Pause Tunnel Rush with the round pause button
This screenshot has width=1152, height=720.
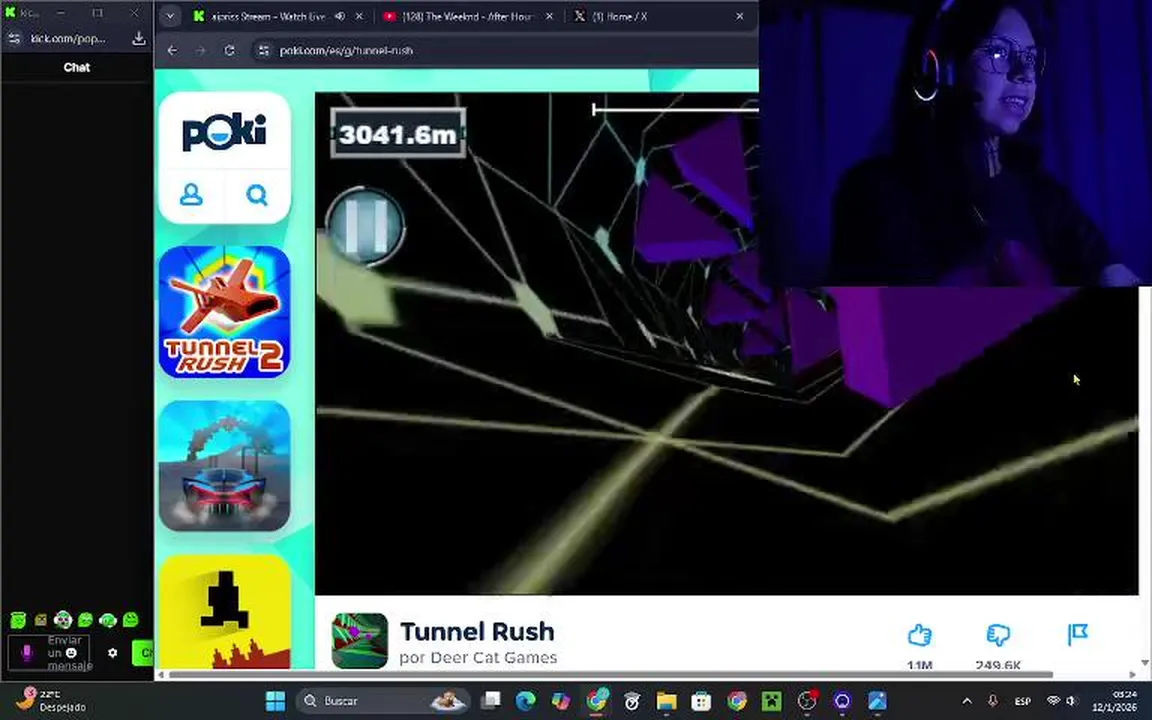365,226
